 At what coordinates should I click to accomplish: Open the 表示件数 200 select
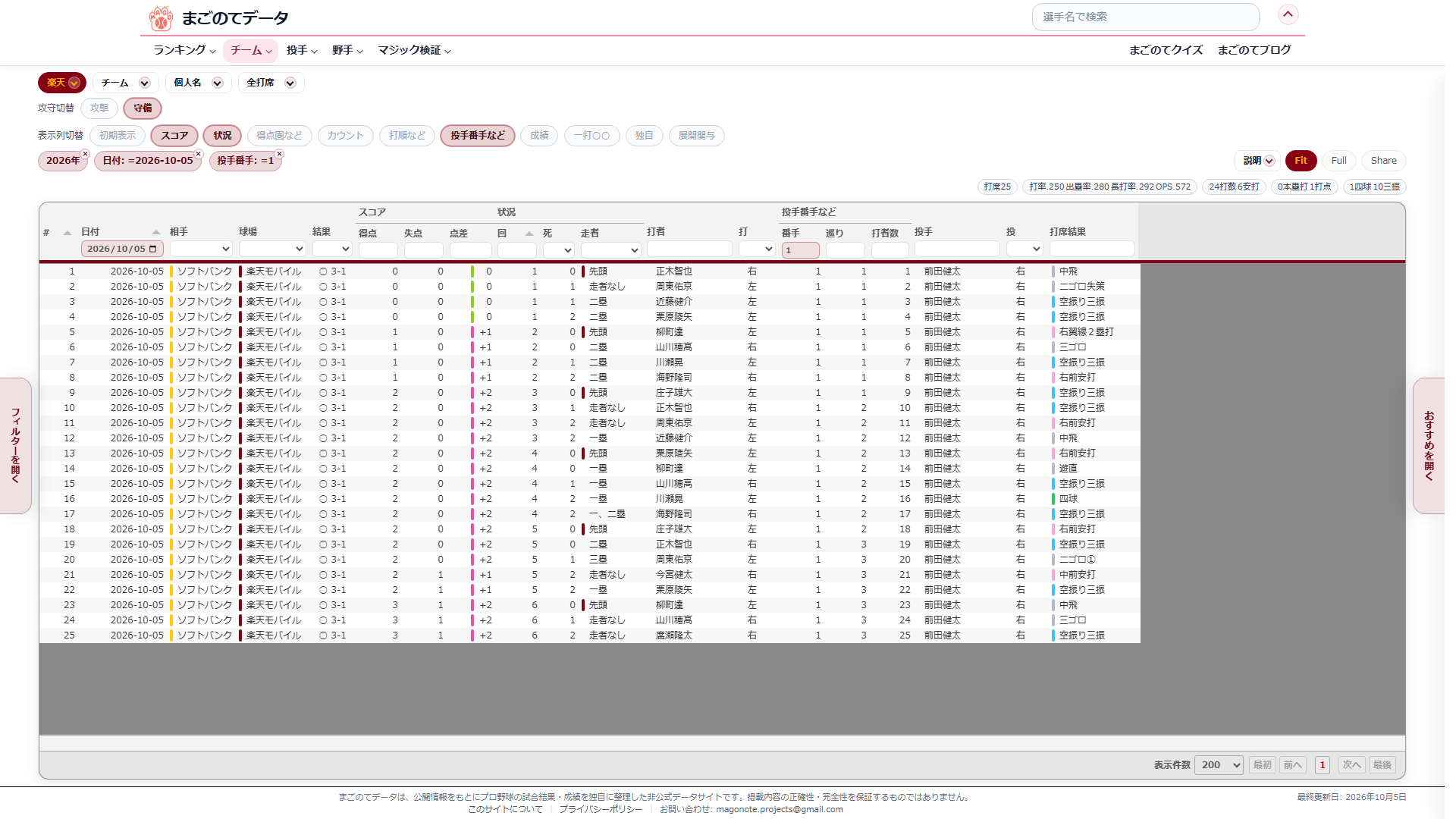tap(1219, 765)
